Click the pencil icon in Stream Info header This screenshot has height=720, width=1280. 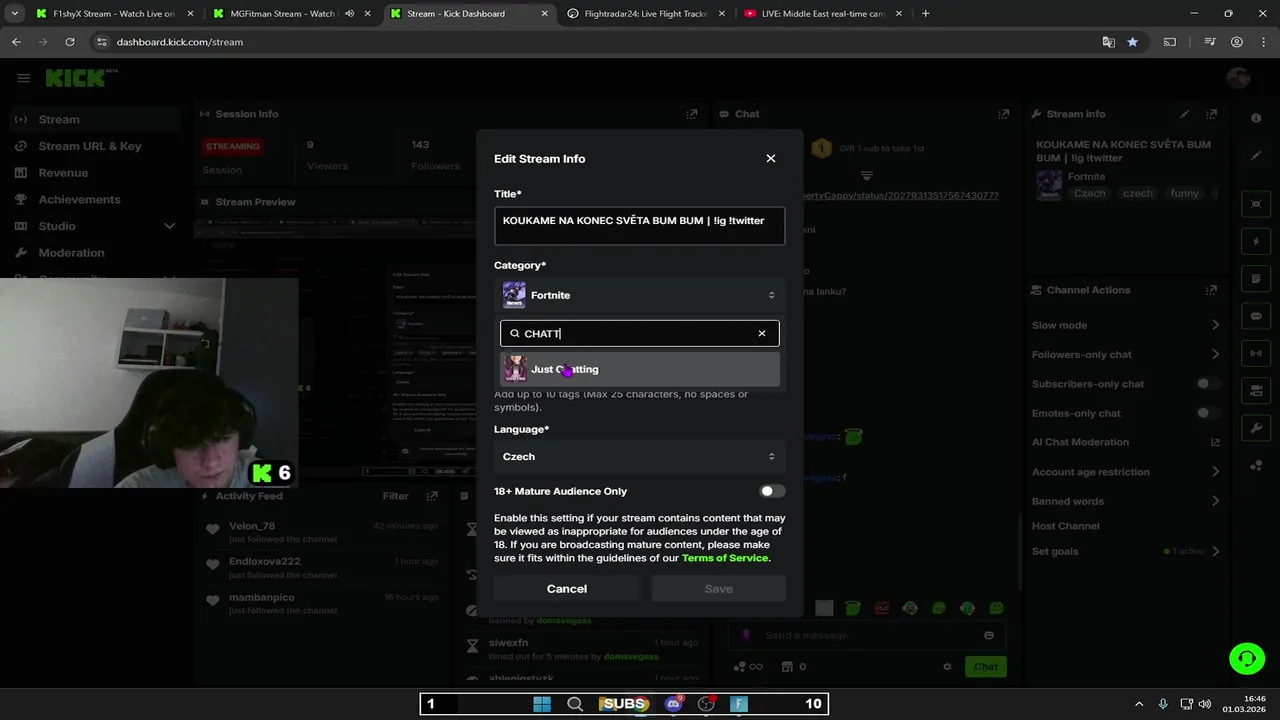tap(1185, 114)
